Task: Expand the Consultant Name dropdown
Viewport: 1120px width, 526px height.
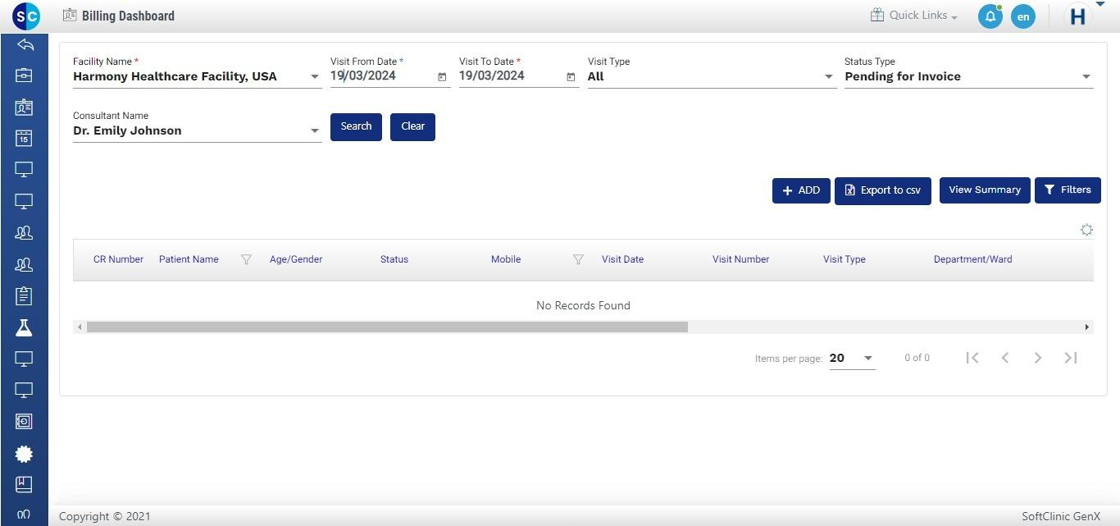Action: tap(315, 131)
